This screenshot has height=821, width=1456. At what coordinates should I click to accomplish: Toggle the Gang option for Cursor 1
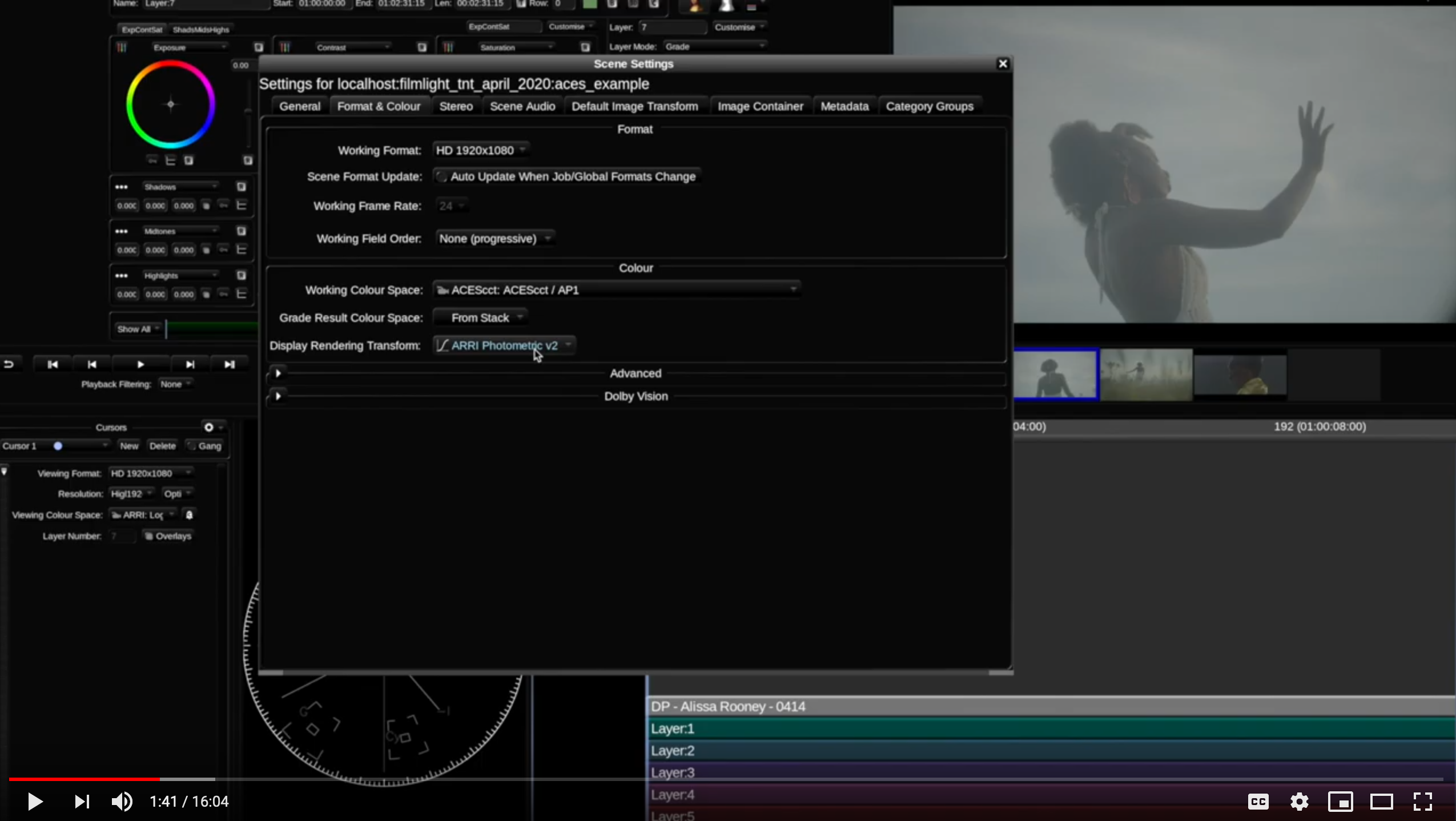point(206,446)
